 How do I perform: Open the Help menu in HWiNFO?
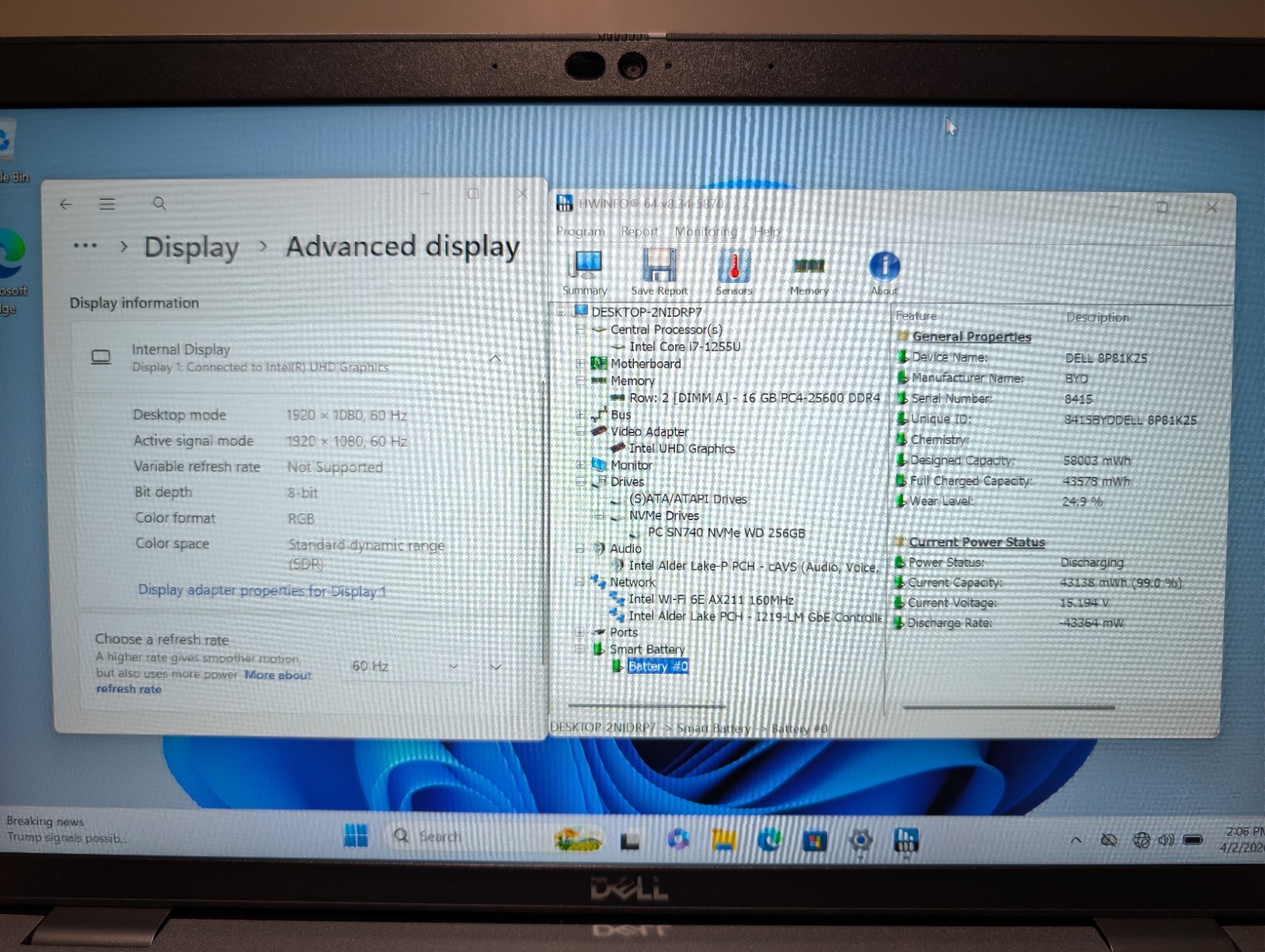[x=766, y=232]
